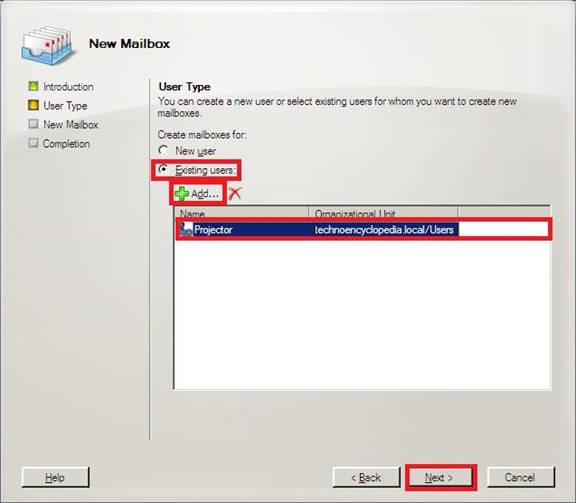Viewport: 576px width, 503px height.
Task: Select the Existing users radio button
Action: click(163, 169)
